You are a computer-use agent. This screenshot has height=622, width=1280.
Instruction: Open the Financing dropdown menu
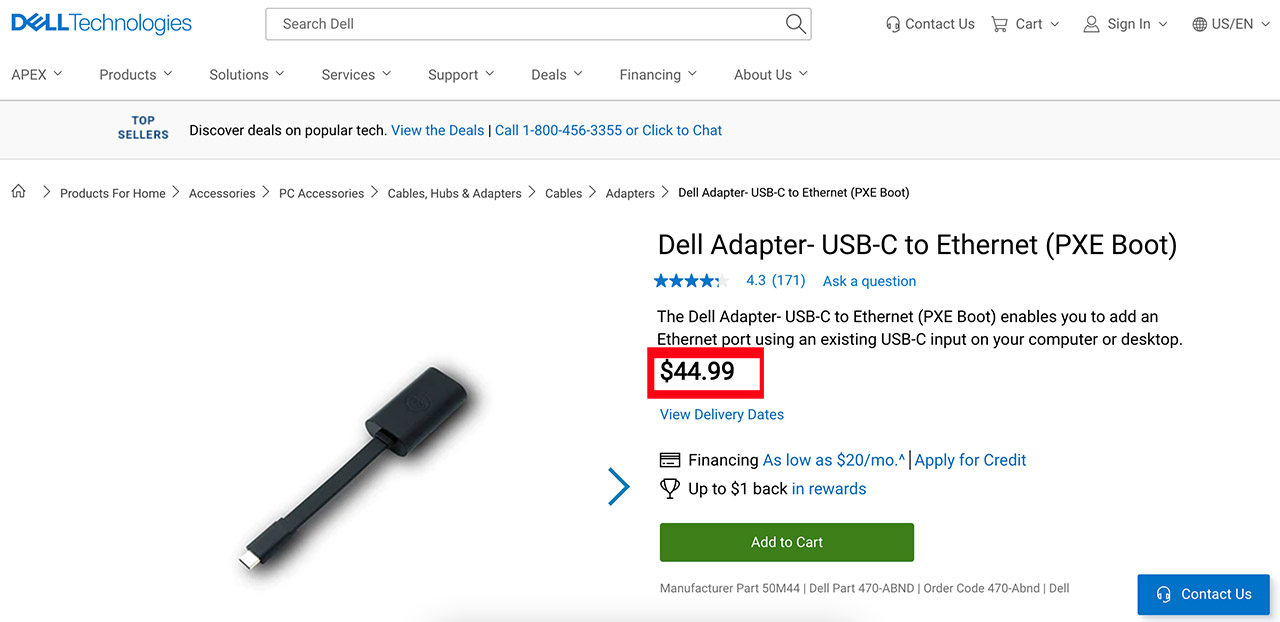[657, 75]
